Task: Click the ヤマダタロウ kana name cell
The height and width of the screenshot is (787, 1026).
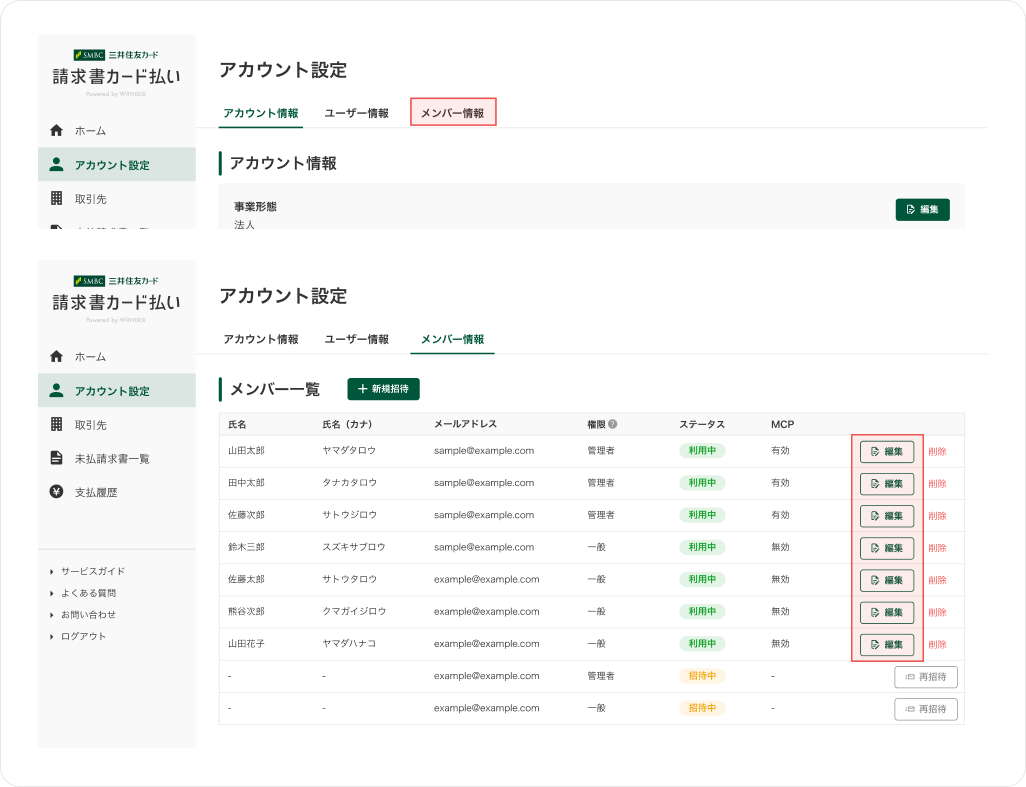Action: pyautogui.click(x=349, y=450)
